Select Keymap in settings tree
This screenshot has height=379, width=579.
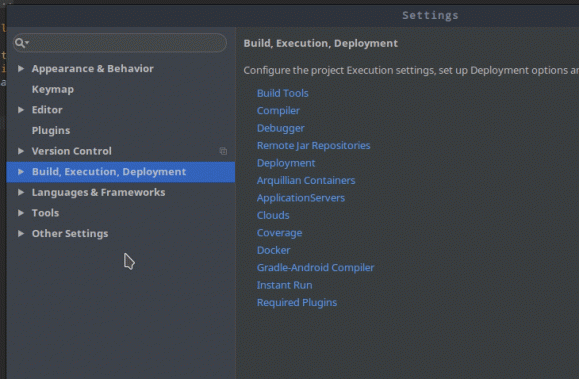[x=53, y=89]
